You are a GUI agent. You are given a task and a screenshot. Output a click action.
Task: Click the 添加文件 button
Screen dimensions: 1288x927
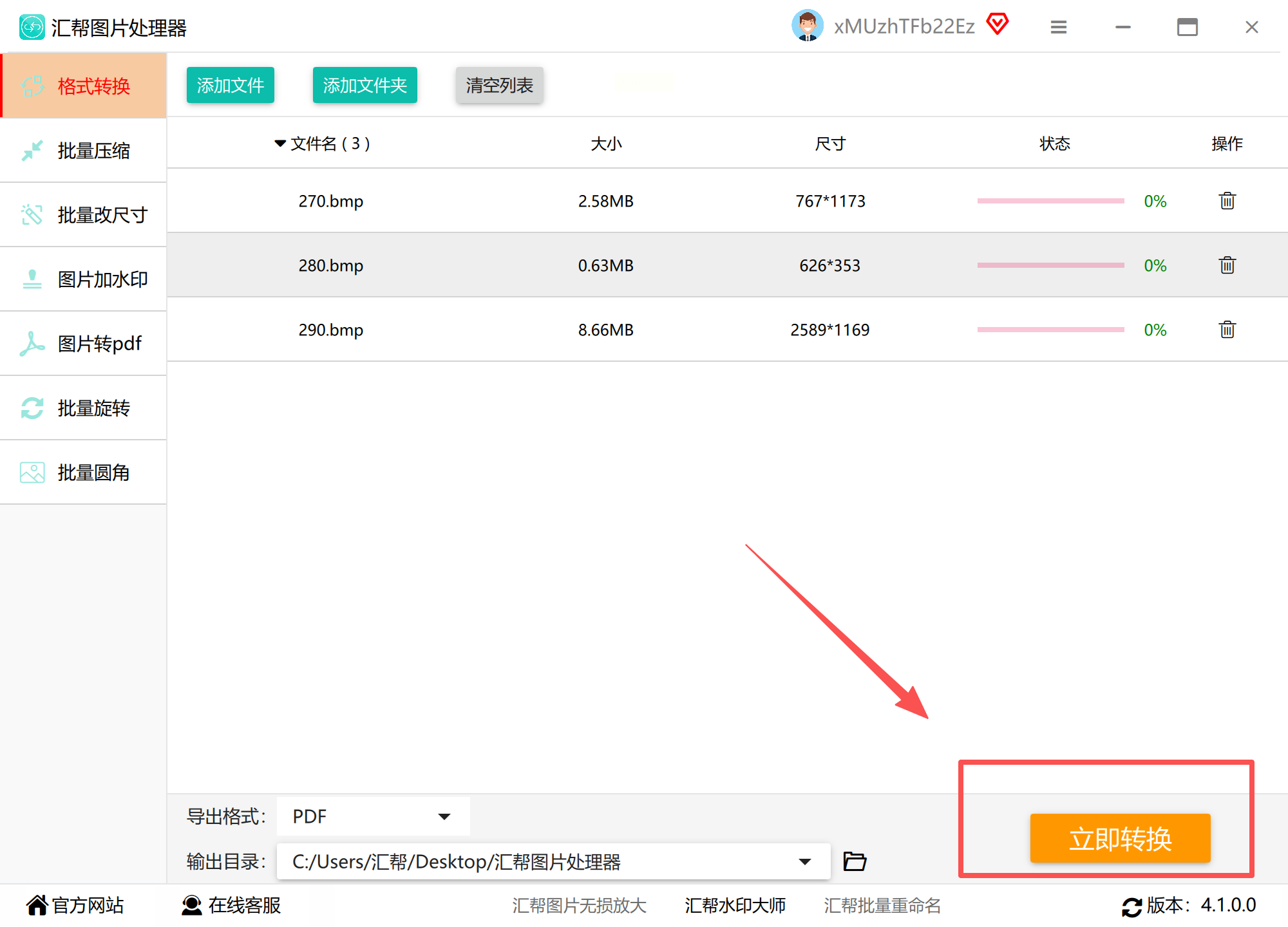(231, 85)
